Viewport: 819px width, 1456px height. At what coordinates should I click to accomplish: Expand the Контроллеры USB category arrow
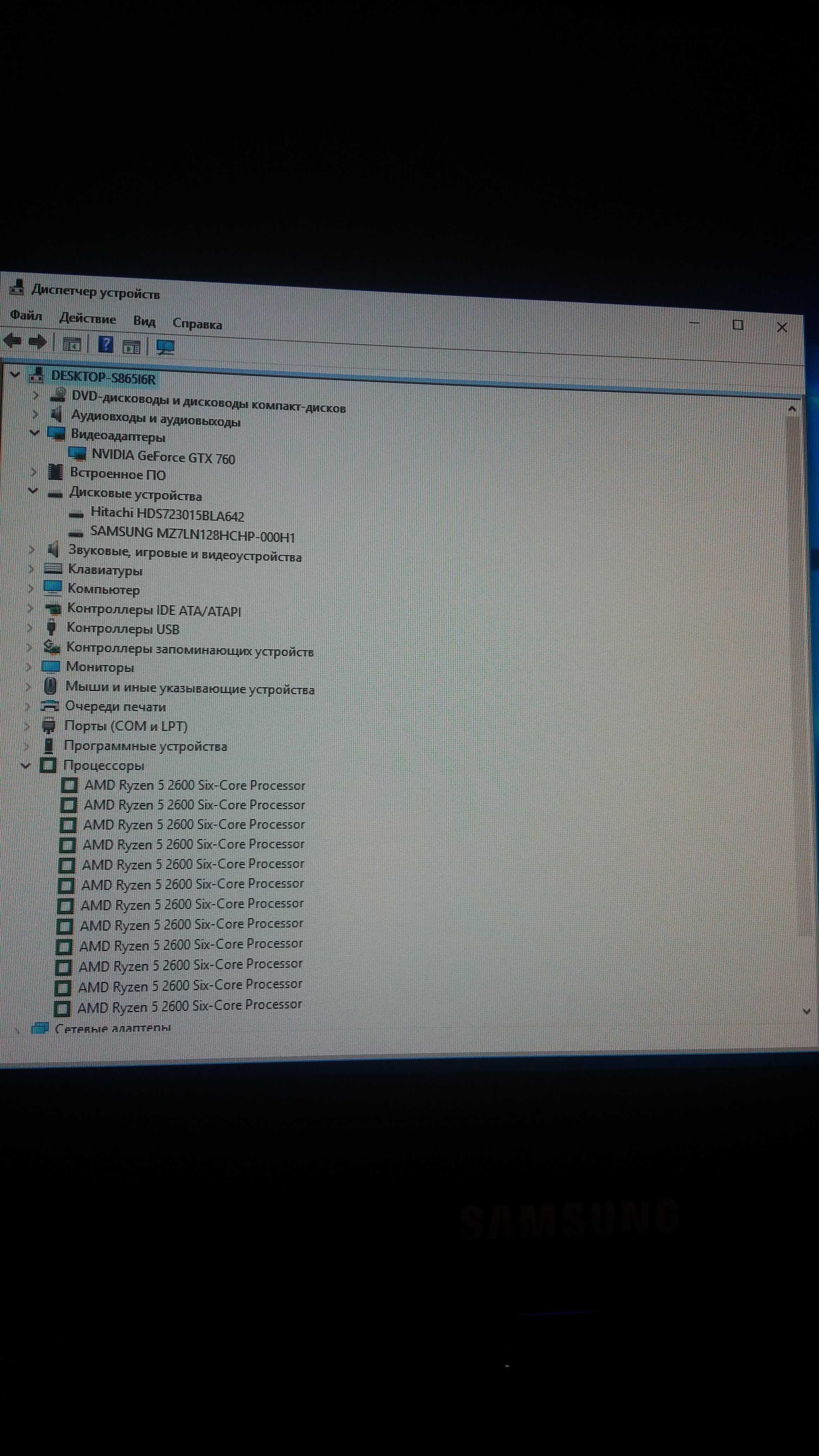point(29,627)
